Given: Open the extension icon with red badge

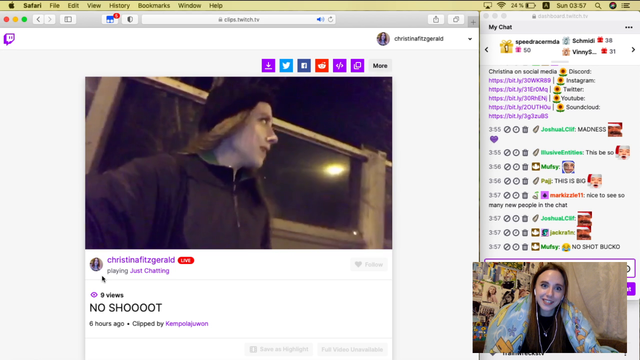Looking at the screenshot, I should click(110, 19).
